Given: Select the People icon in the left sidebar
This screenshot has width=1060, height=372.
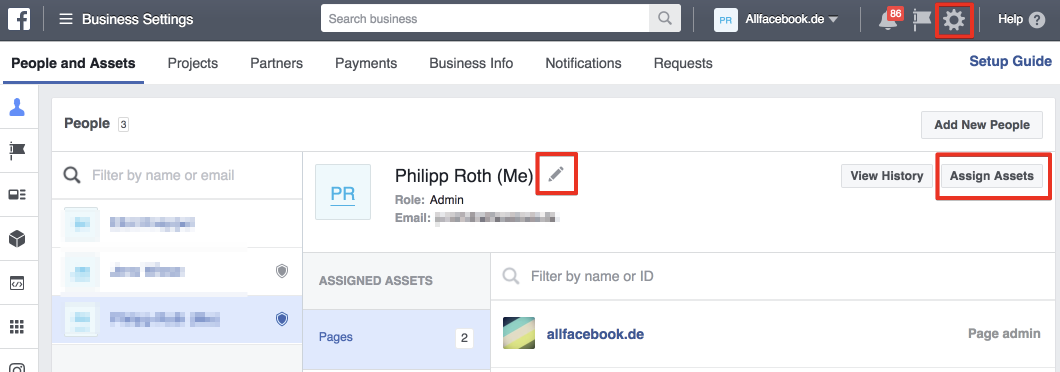Looking at the screenshot, I should (18, 107).
